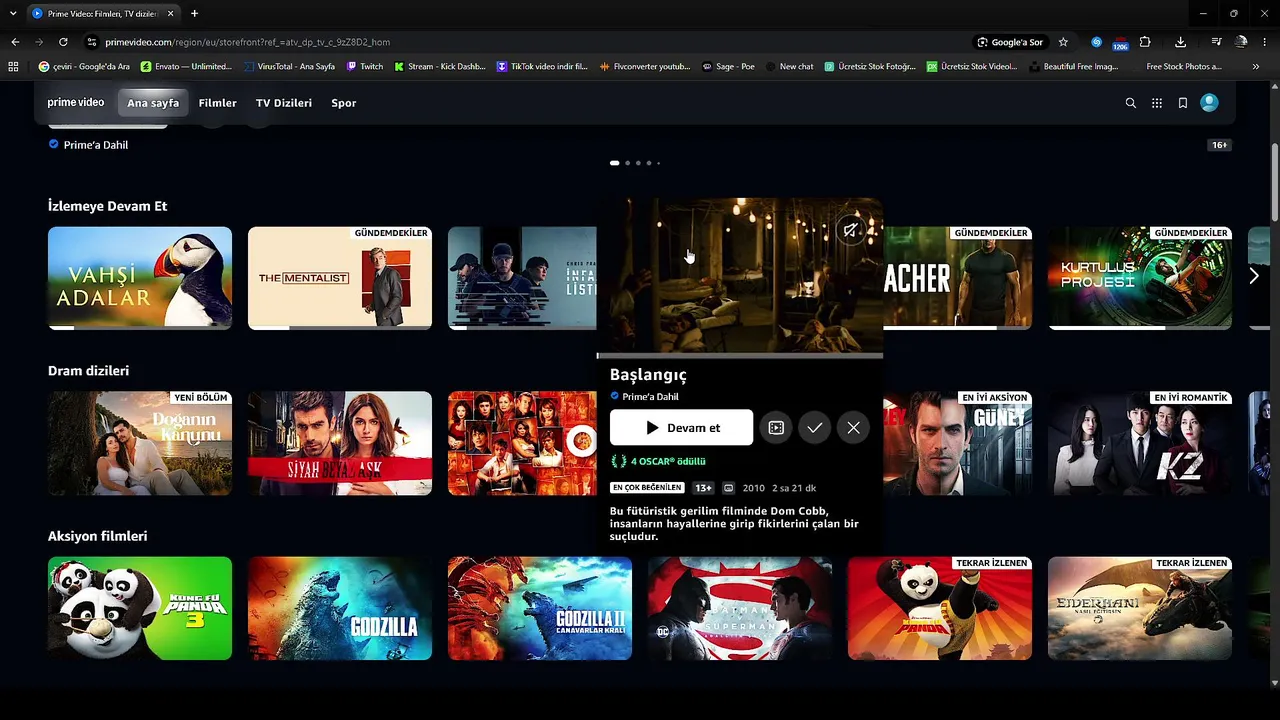Open the Prime Video profile avatar
Image resolution: width=1280 pixels, height=720 pixels.
(1209, 103)
